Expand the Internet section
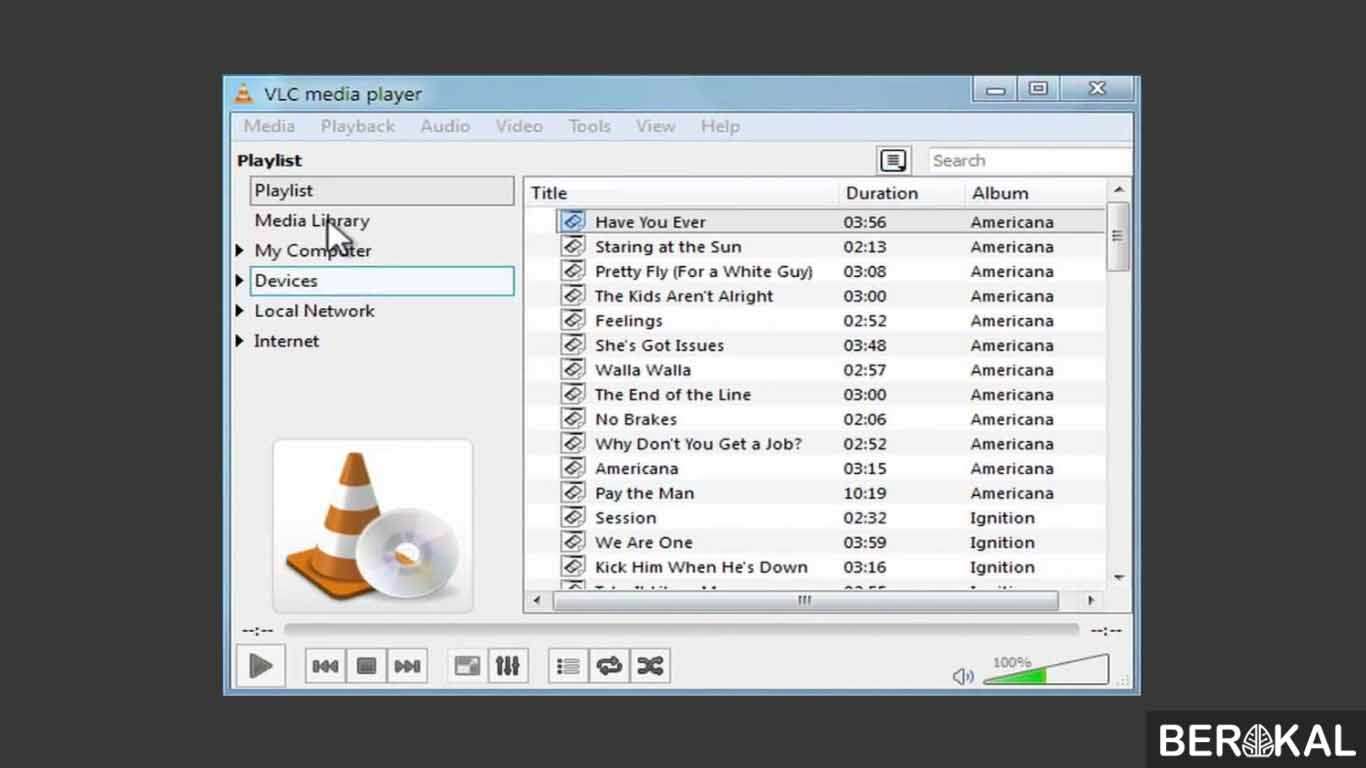The image size is (1366, 768). (x=240, y=341)
